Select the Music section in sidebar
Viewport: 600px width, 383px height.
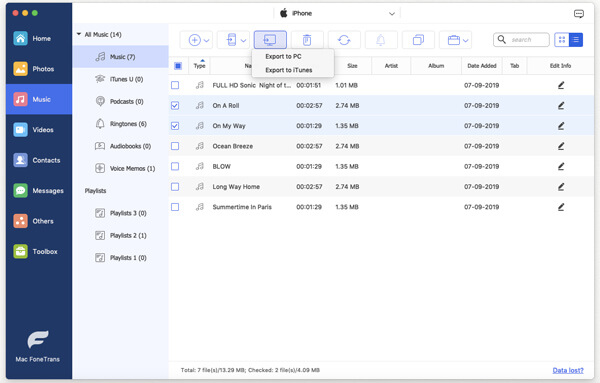pyautogui.click(x=39, y=99)
